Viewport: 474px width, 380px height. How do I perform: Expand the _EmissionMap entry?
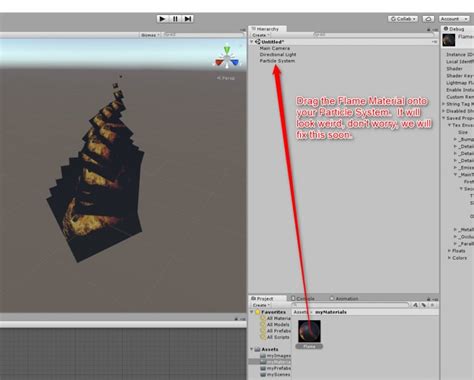[455, 168]
